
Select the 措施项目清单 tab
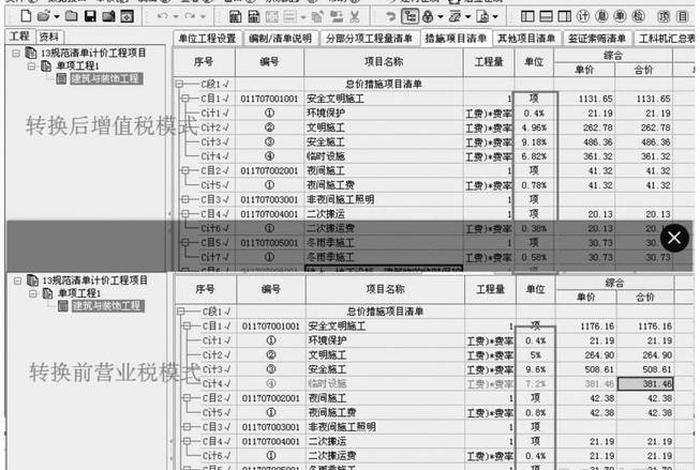pyautogui.click(x=456, y=38)
